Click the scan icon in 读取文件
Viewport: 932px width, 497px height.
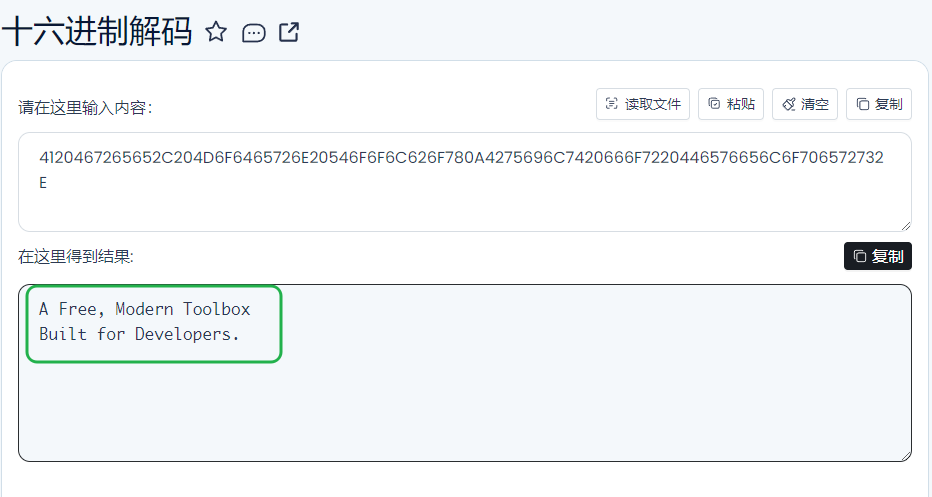(611, 104)
